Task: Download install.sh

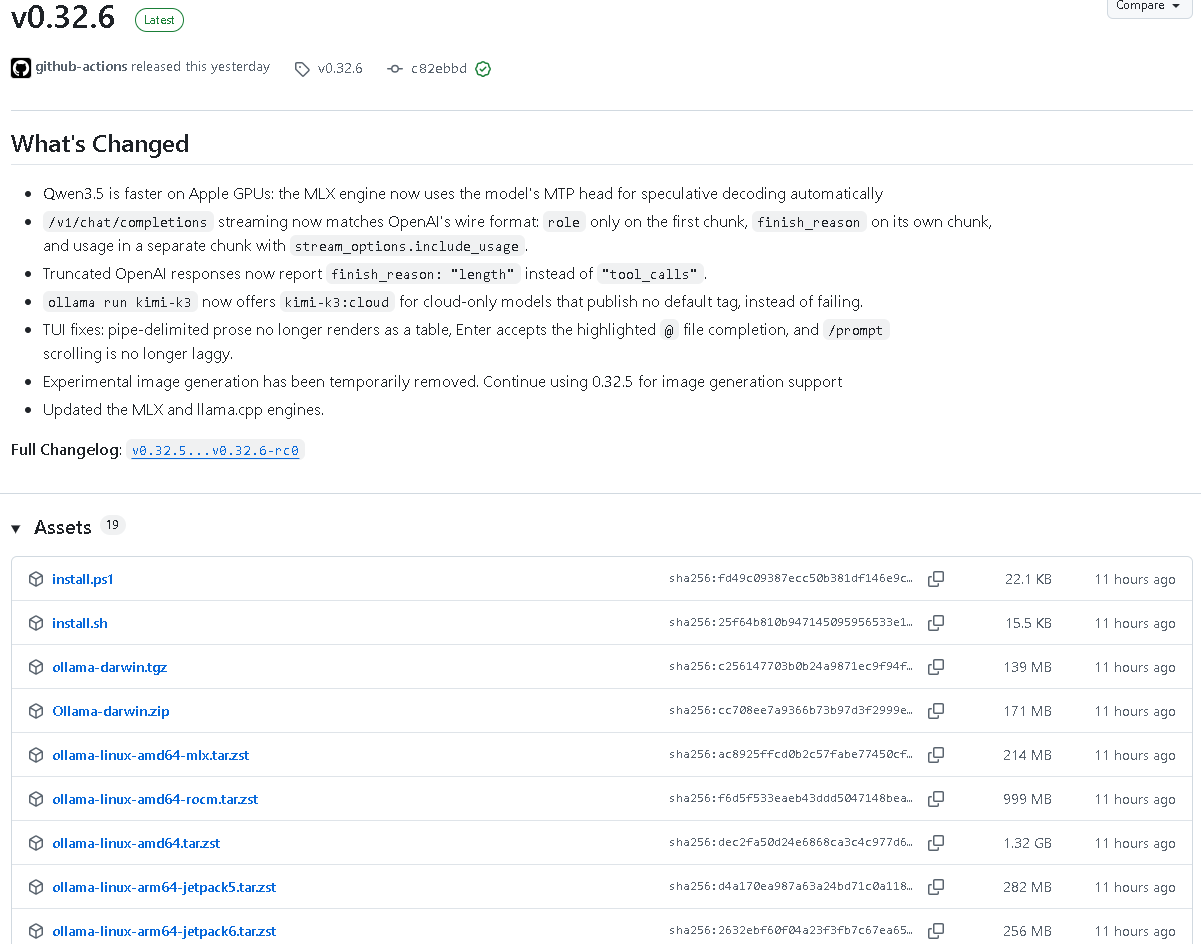Action: 79,623
